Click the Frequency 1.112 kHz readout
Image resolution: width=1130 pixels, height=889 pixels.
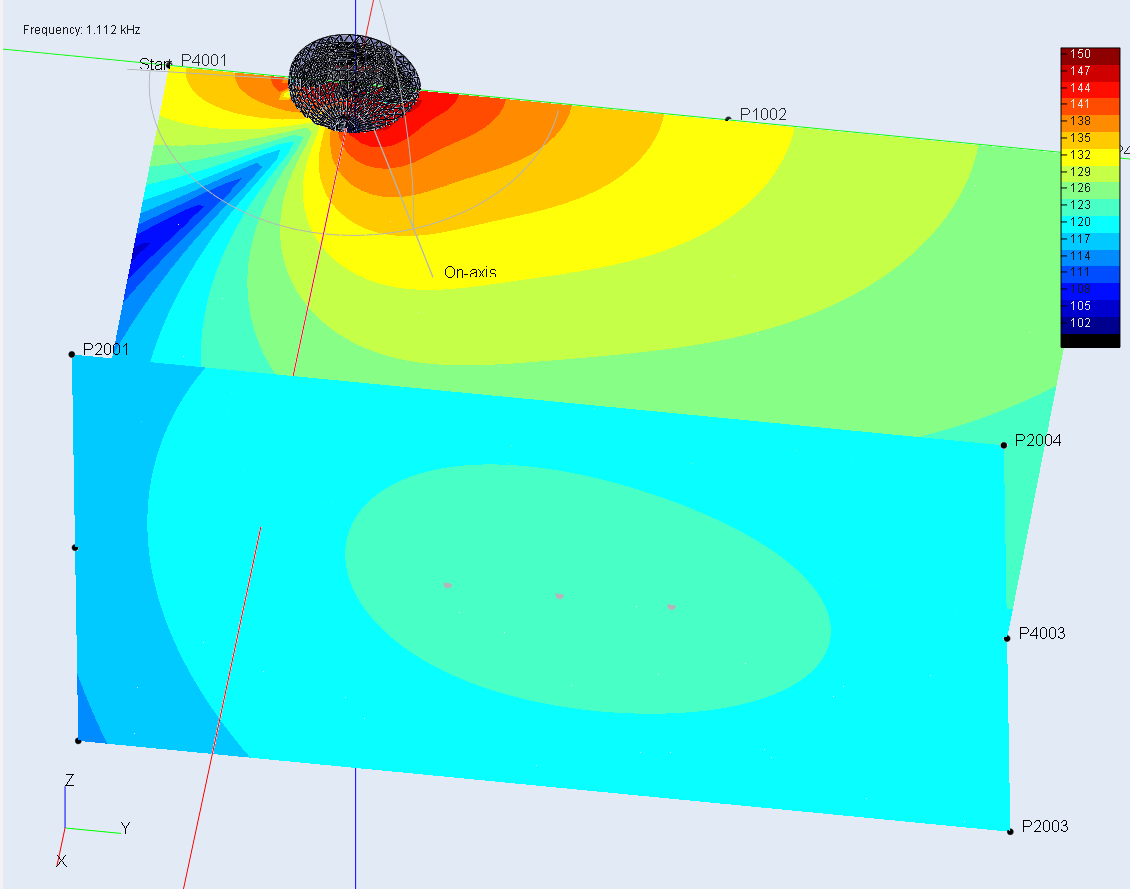click(x=82, y=30)
